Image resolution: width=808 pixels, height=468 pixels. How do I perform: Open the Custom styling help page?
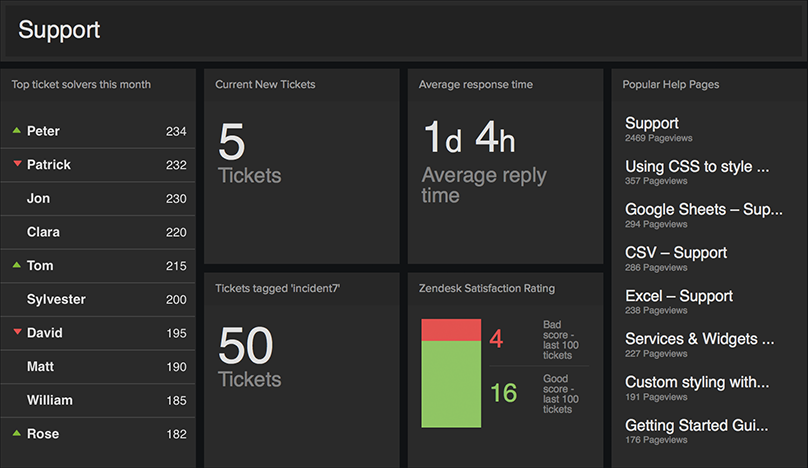(696, 382)
